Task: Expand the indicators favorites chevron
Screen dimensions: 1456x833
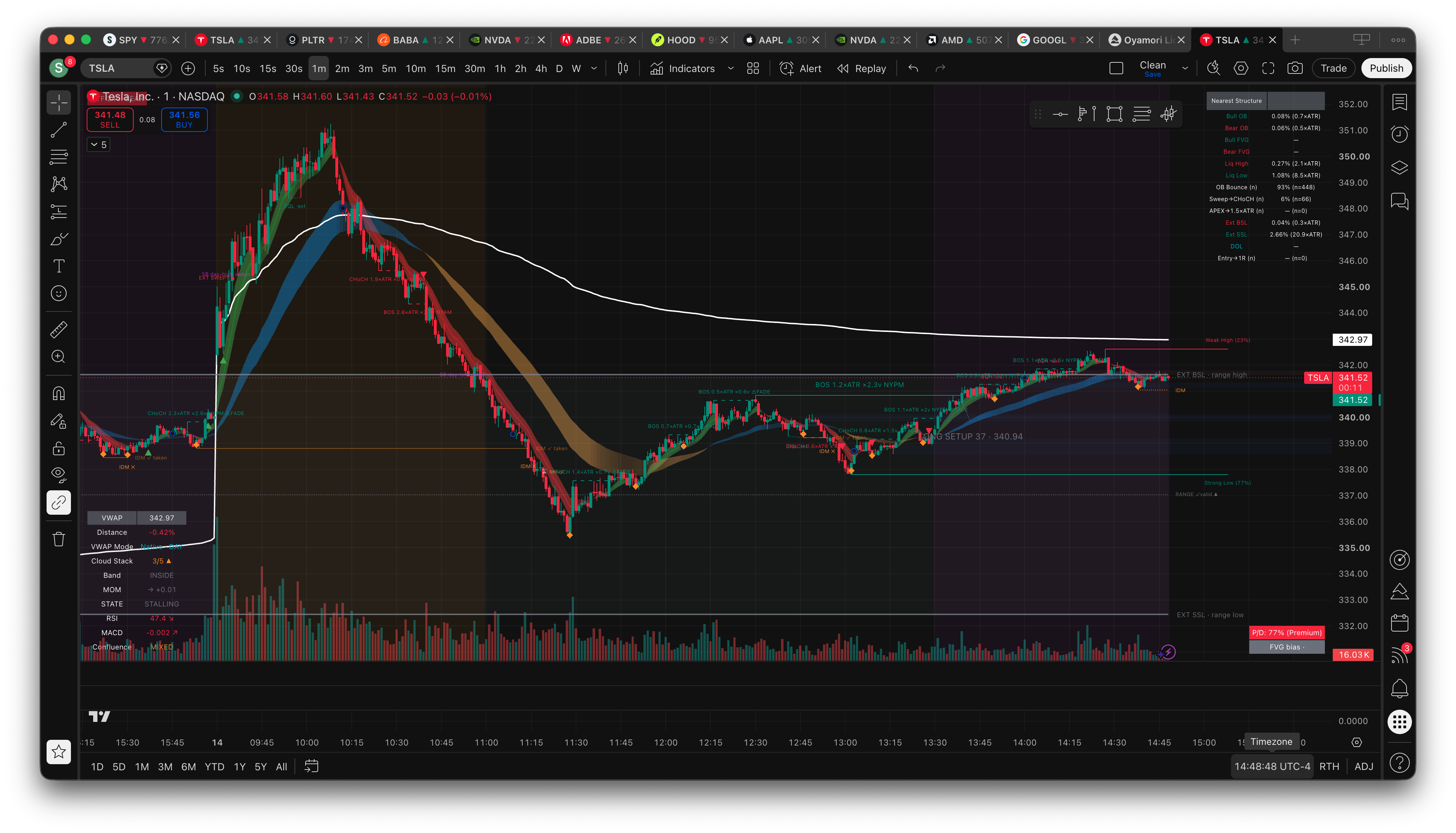Action: [730, 69]
